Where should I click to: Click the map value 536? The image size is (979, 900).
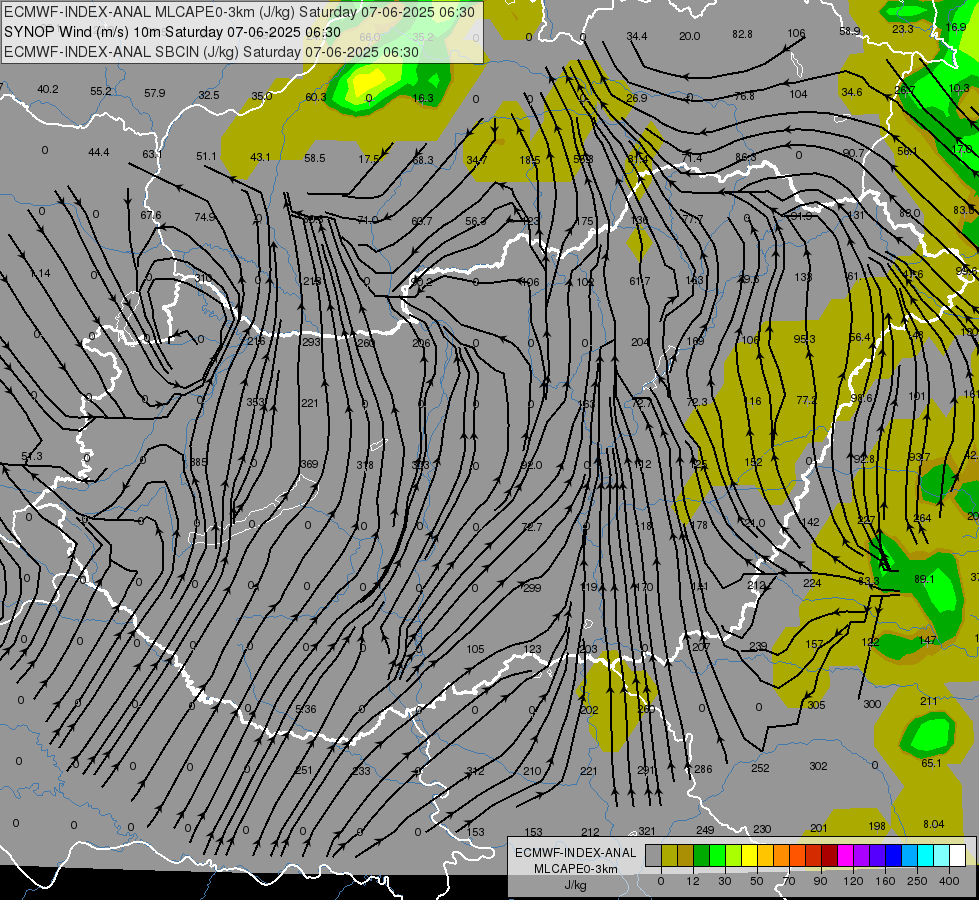[x=305, y=709]
